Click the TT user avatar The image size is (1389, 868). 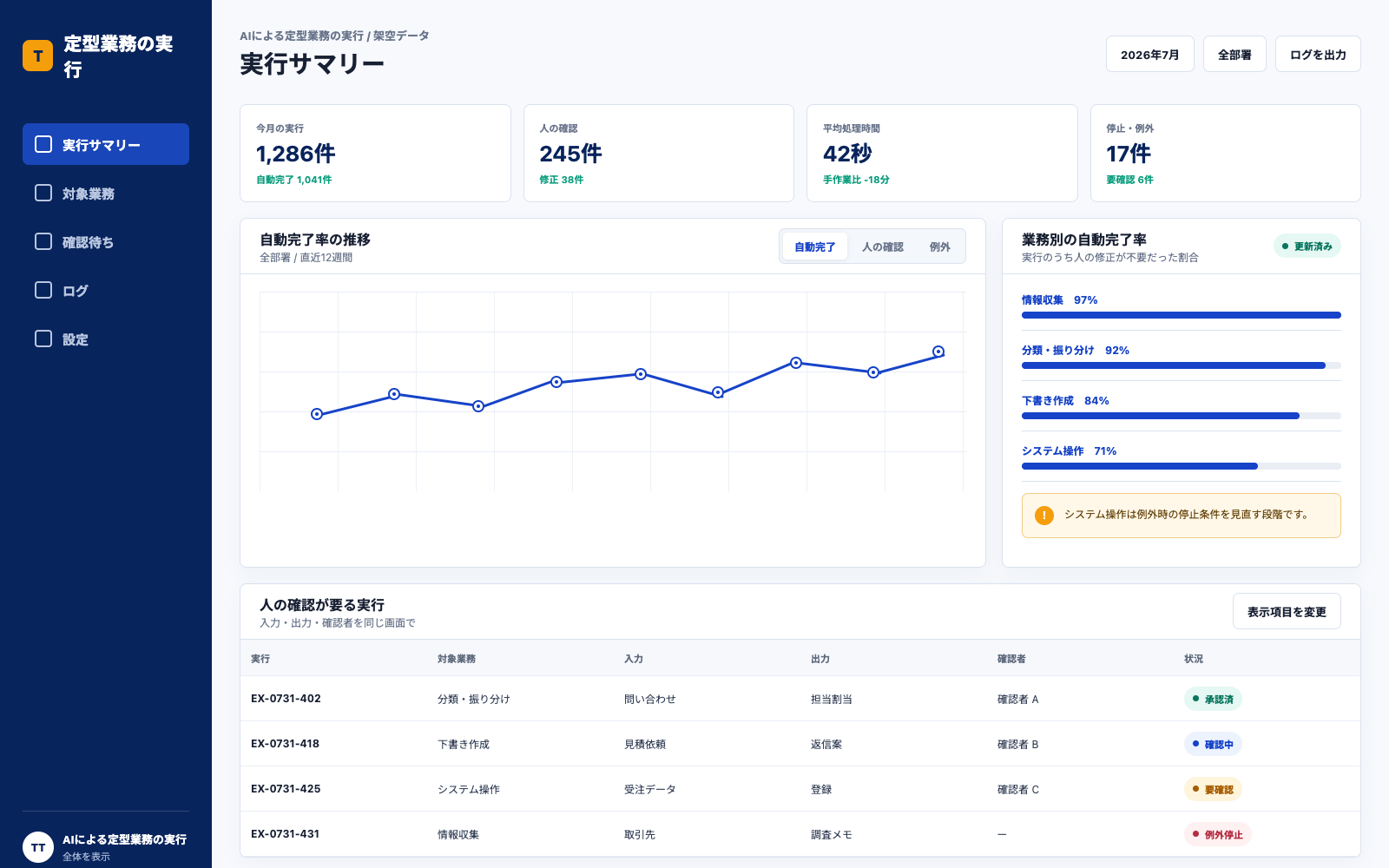(38, 847)
